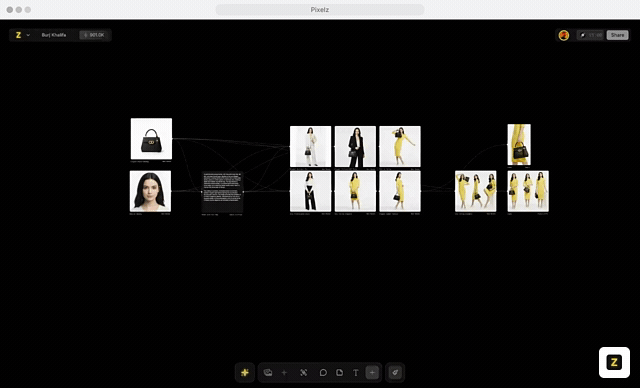Select the top-row yellow dress pose image
The width and height of the screenshot is (640, 388).
[x=400, y=146]
